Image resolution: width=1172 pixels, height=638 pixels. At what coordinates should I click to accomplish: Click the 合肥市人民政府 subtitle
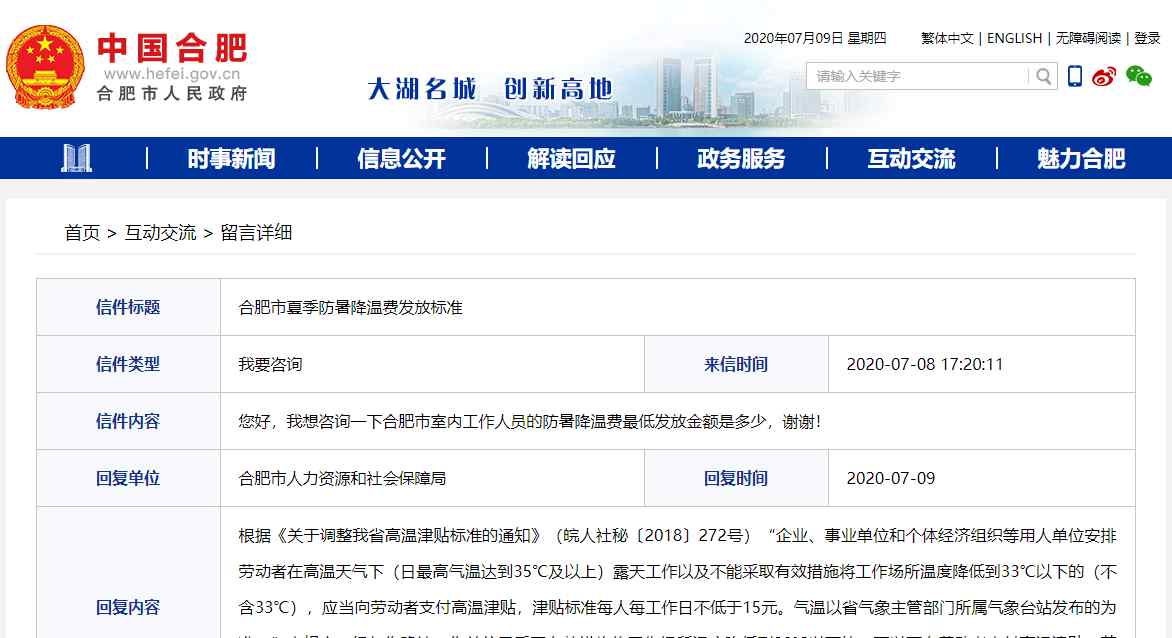[x=172, y=93]
